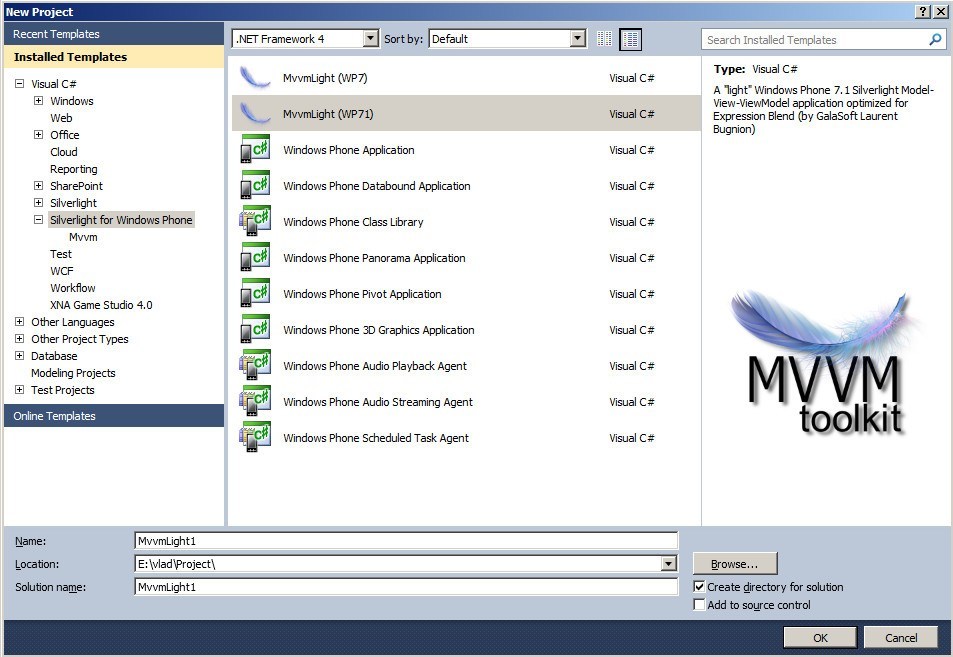953x657 pixels.
Task: Click the search magnifier icon
Action: [x=935, y=40]
